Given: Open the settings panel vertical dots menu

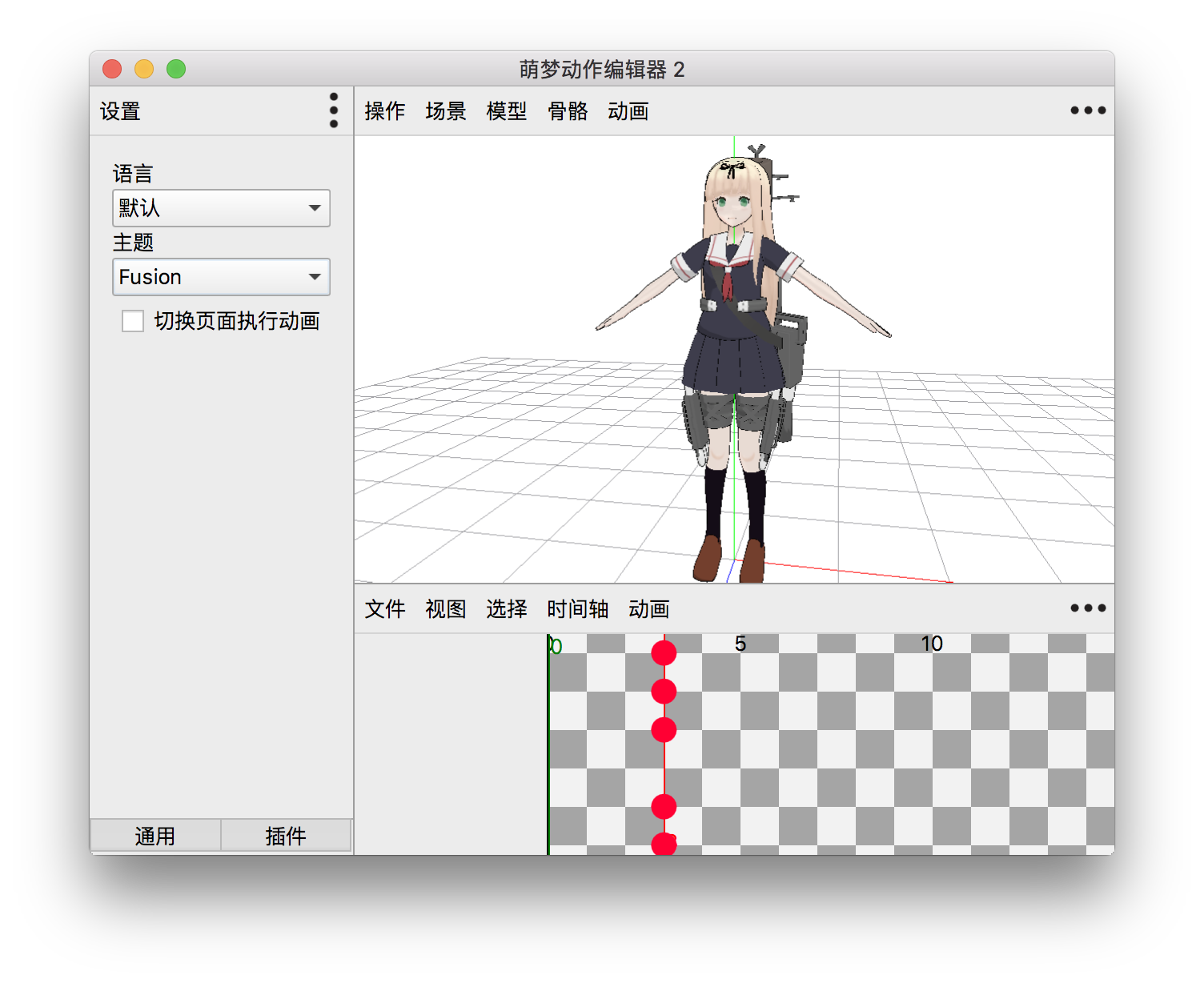Looking at the screenshot, I should point(334,110).
